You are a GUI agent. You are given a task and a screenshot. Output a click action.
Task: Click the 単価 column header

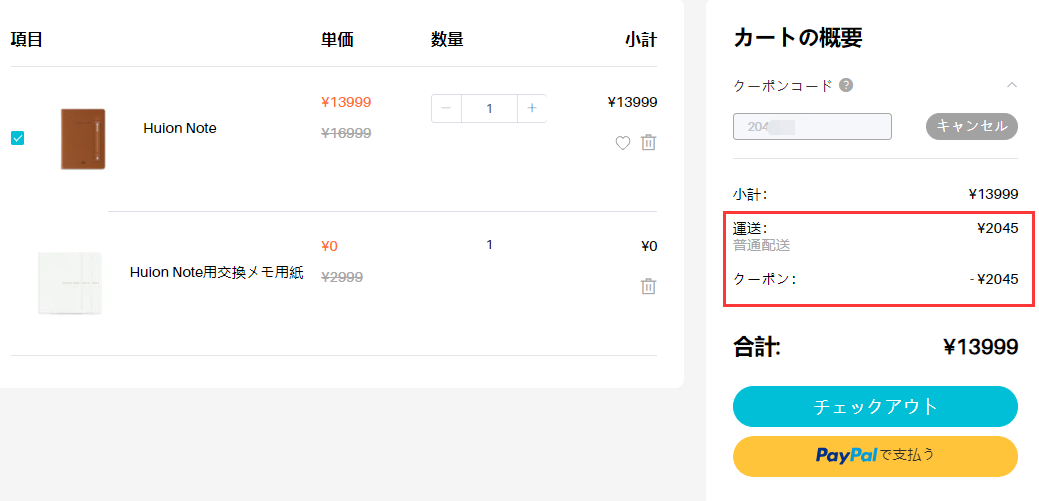point(337,40)
